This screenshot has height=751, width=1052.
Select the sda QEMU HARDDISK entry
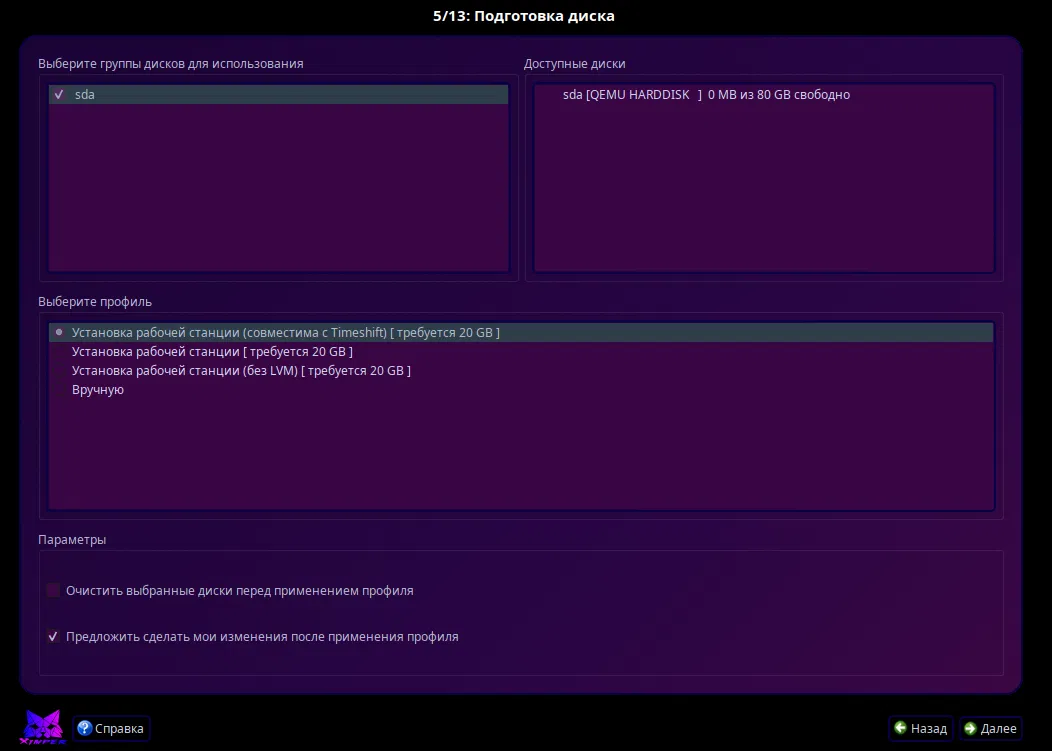(764, 95)
